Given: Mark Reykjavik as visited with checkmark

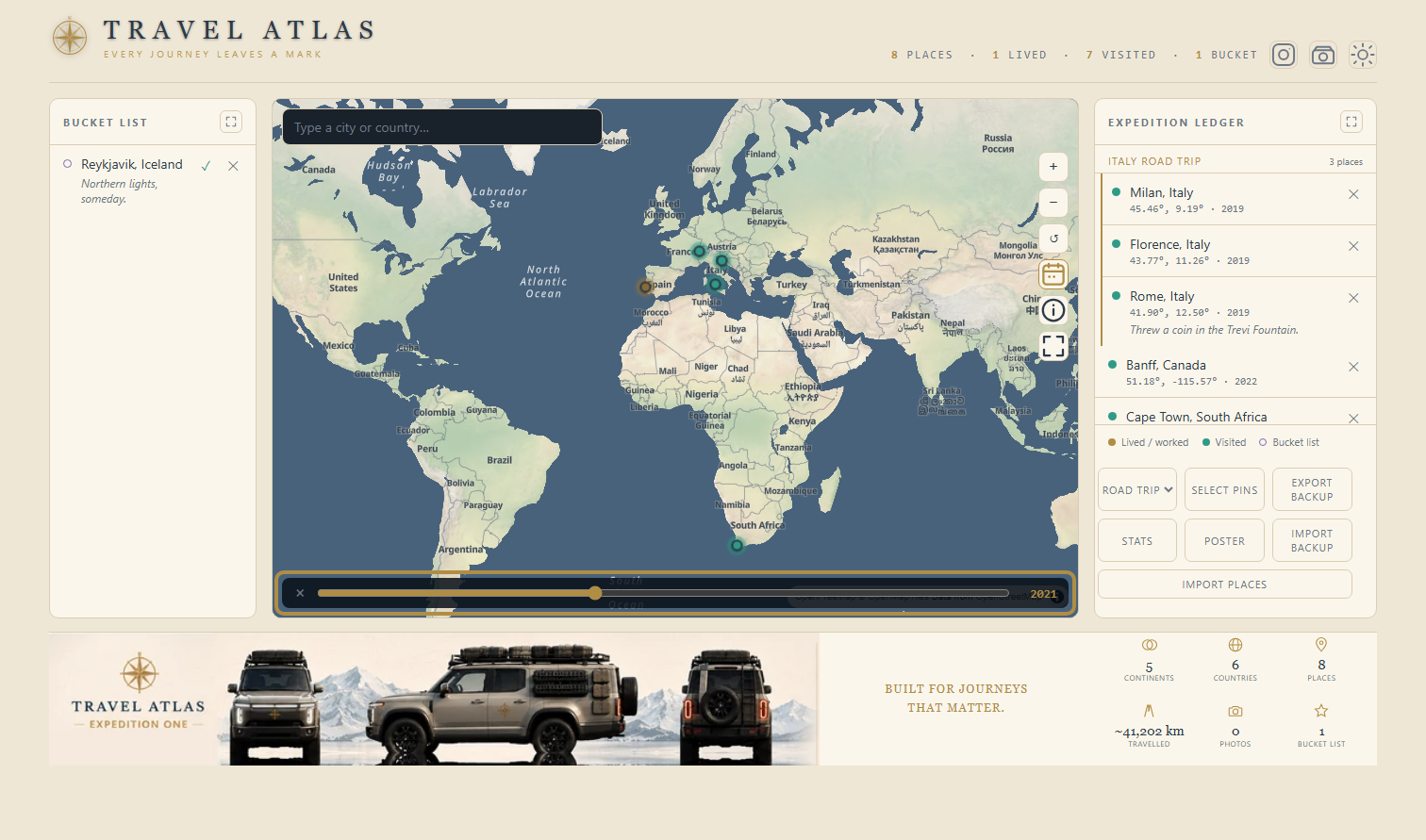Looking at the screenshot, I should pos(206,165).
